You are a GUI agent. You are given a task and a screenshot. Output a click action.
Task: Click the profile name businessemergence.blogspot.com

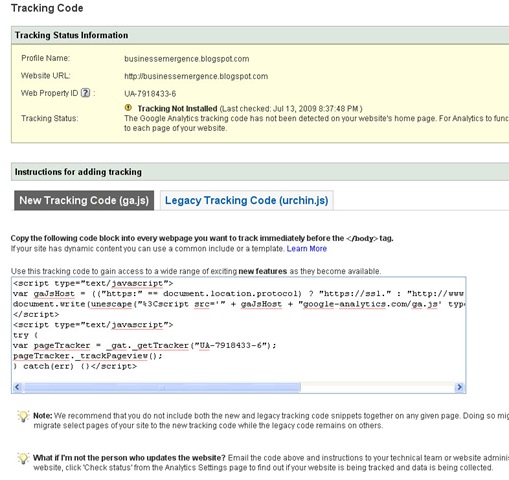(187, 59)
